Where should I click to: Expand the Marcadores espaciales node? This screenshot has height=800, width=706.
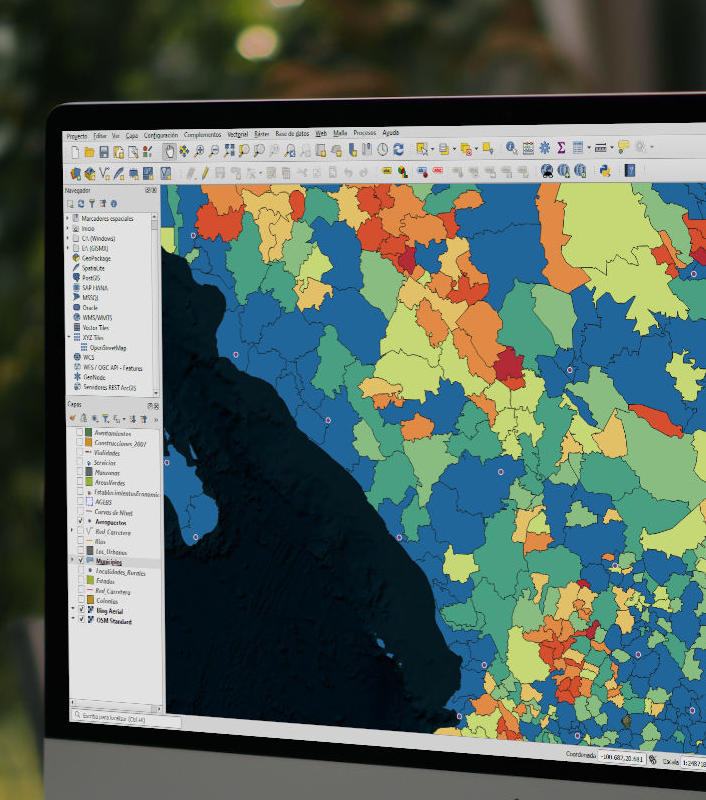pos(68,217)
